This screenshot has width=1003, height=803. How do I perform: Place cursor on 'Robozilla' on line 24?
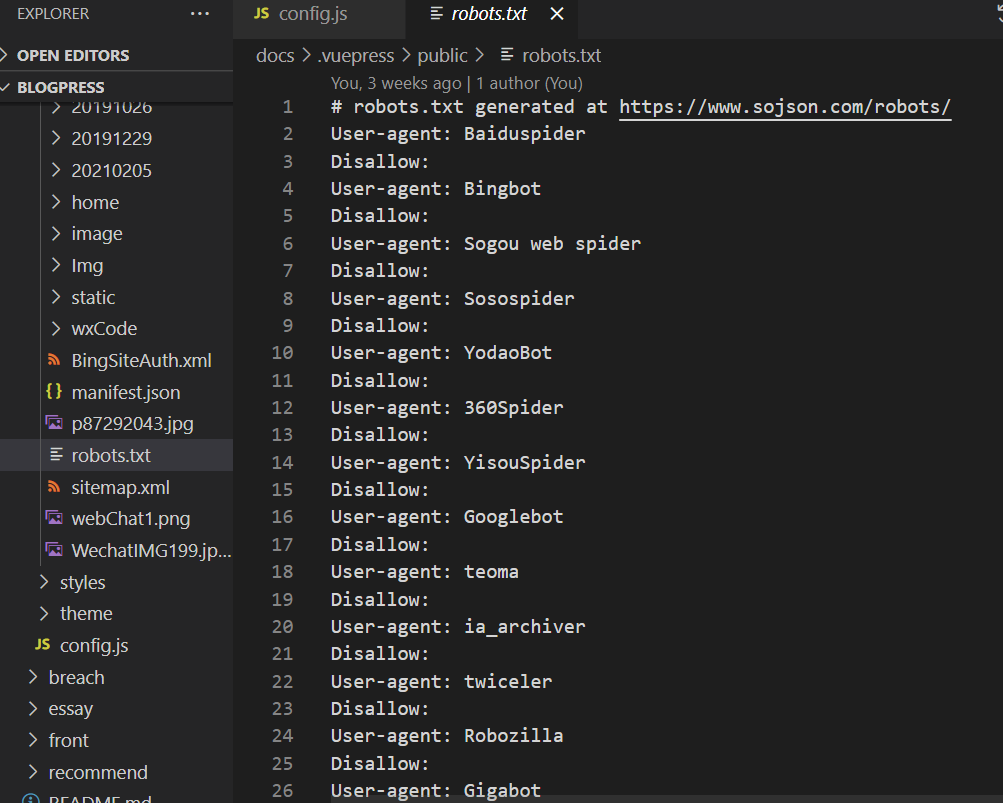click(x=514, y=736)
